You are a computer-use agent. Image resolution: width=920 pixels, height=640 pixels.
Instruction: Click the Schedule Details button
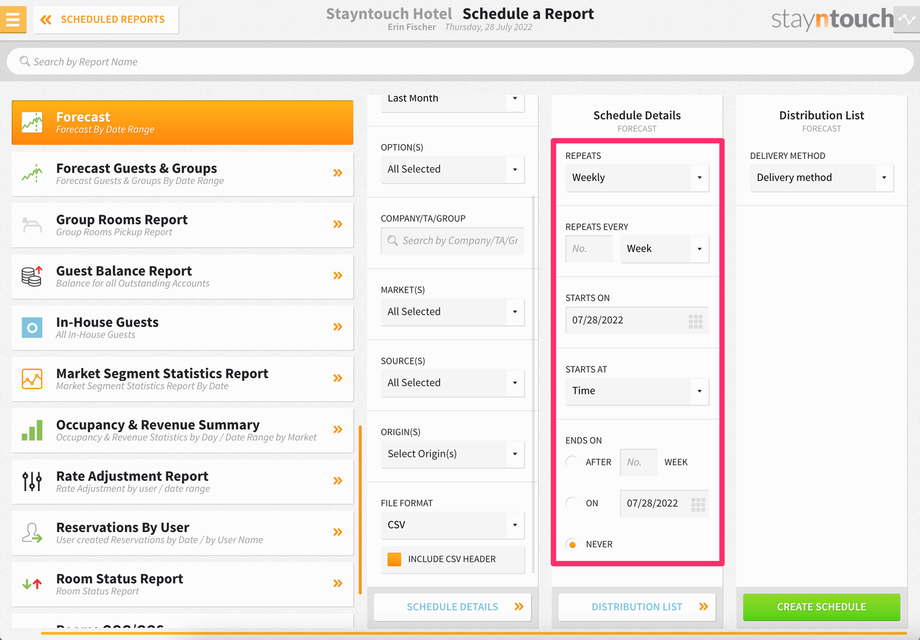pos(452,607)
